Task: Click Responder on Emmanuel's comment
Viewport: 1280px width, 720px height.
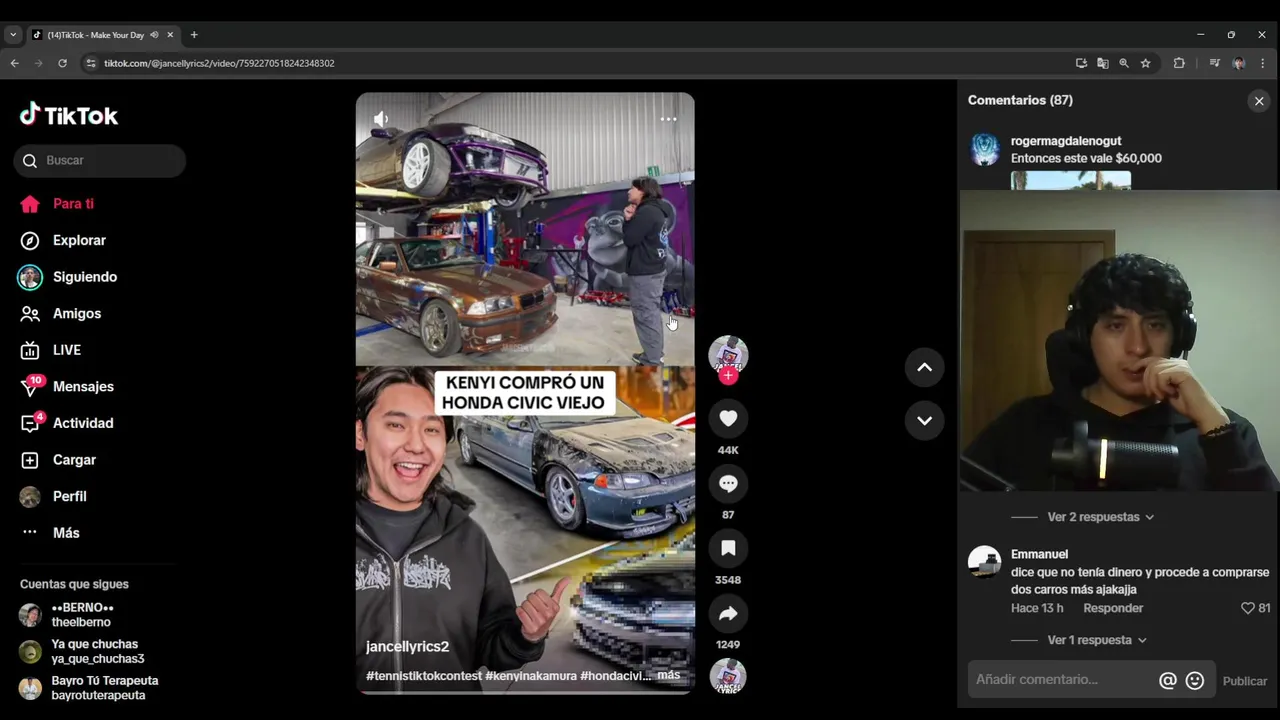Action: (x=1113, y=608)
